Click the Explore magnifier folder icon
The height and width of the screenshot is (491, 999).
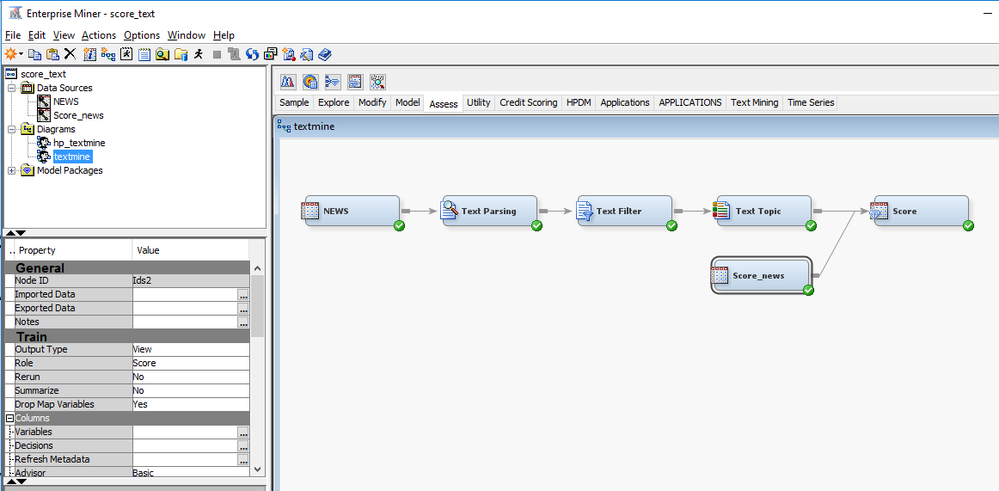pyautogui.click(x=162, y=55)
